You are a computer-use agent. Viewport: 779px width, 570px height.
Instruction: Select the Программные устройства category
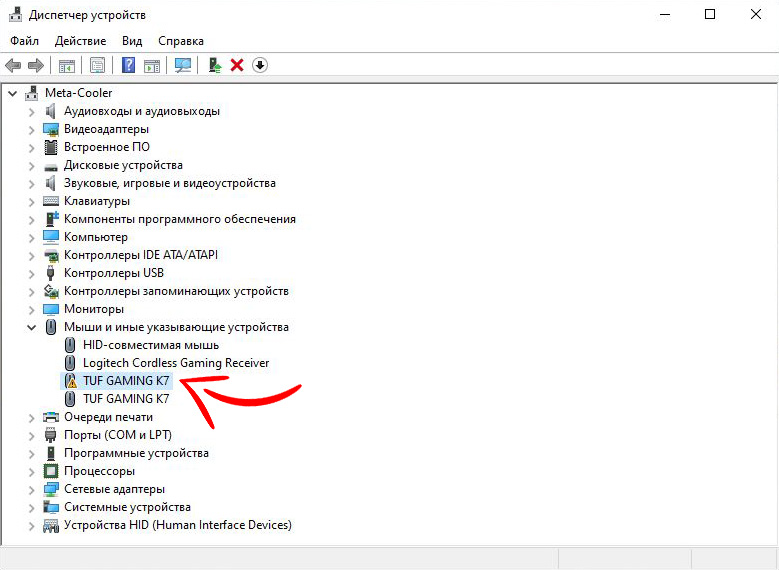[136, 453]
